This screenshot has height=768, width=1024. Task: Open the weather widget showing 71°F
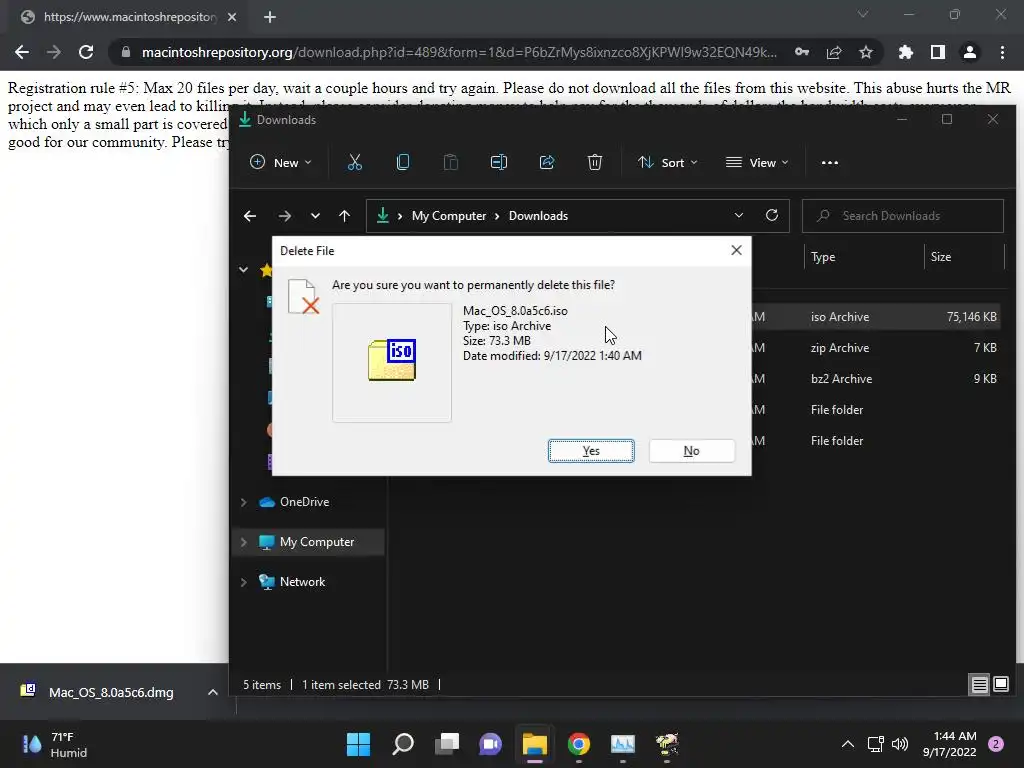coord(55,744)
